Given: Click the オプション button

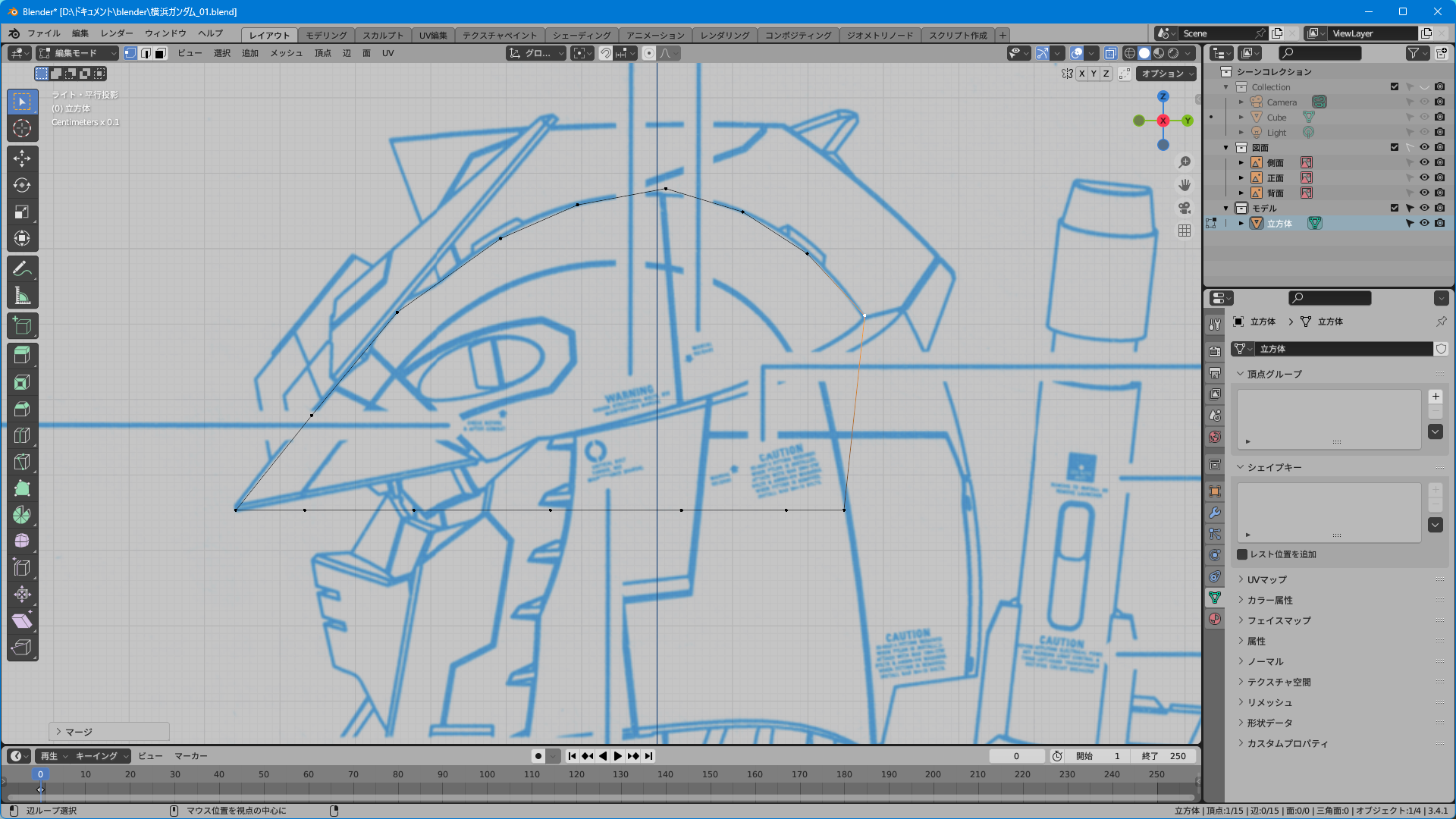Looking at the screenshot, I should (x=1166, y=74).
